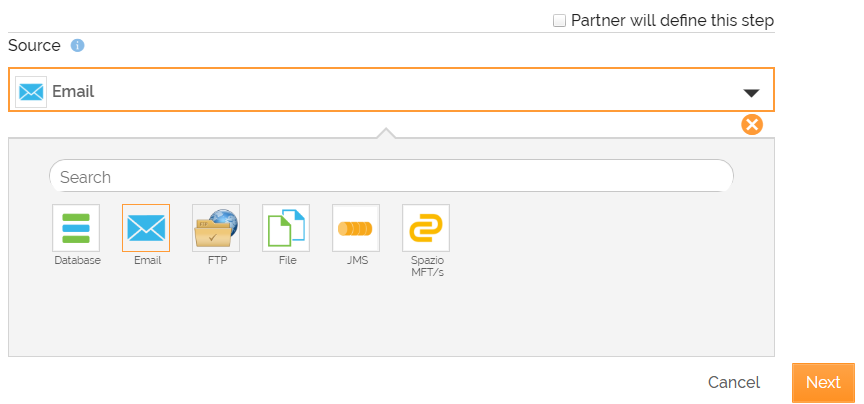864x404 pixels.
Task: Focus the Search input field
Action: point(391,177)
